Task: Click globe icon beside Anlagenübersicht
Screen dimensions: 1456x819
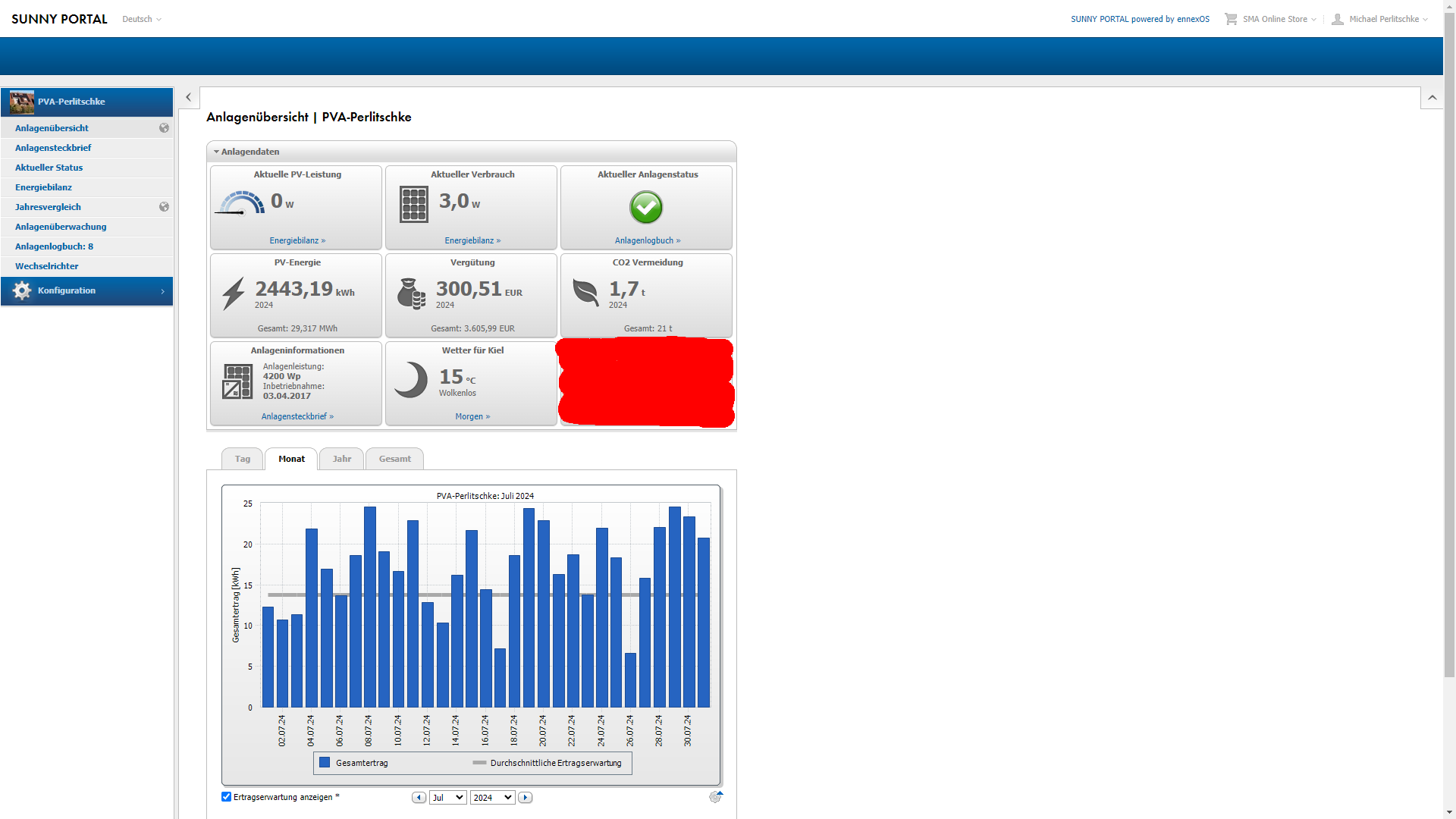Action: pyautogui.click(x=164, y=128)
